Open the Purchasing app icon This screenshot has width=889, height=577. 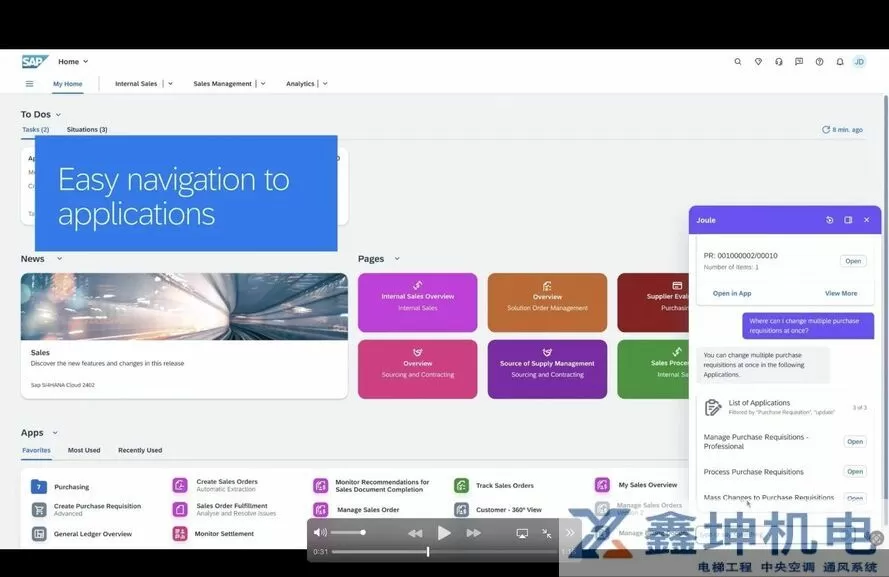click(39, 486)
